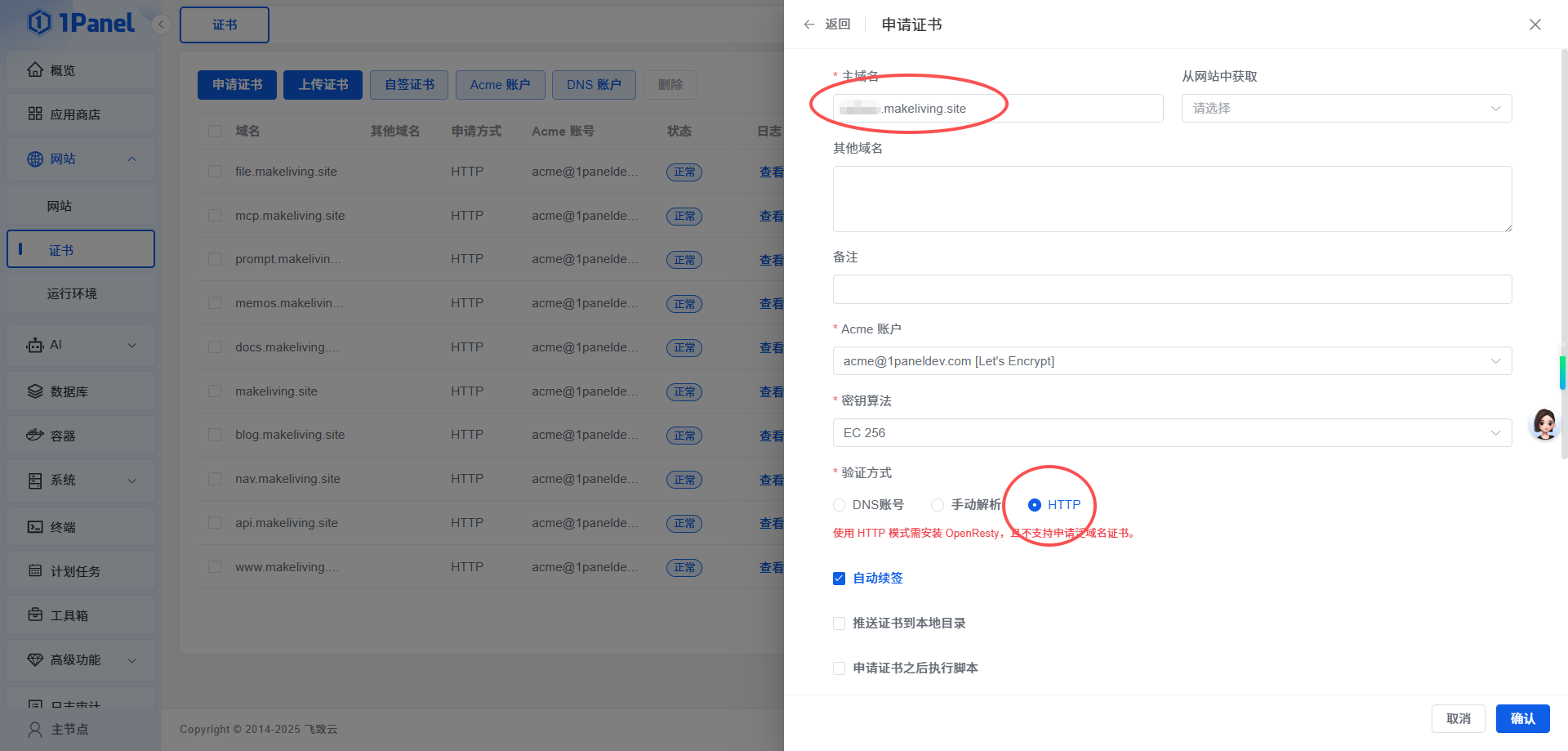This screenshot has height=751, width=1568.
Task: Collapse the sidebar with the chevron button
Action: [161, 25]
